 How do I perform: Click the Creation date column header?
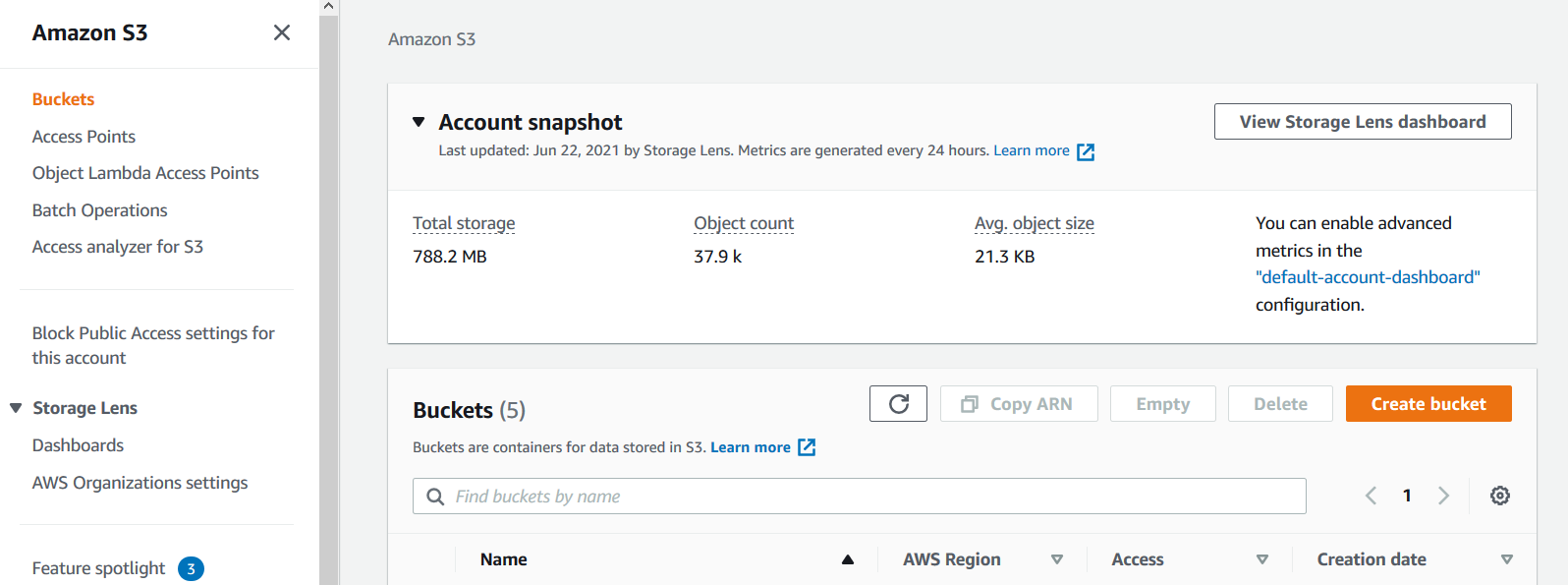[1372, 559]
